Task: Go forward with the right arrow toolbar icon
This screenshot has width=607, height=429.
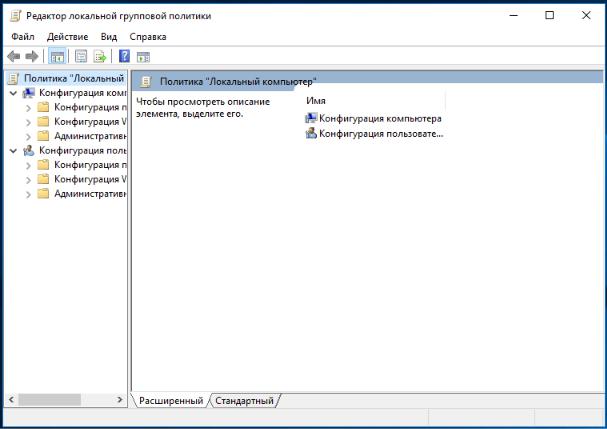Action: [32, 57]
